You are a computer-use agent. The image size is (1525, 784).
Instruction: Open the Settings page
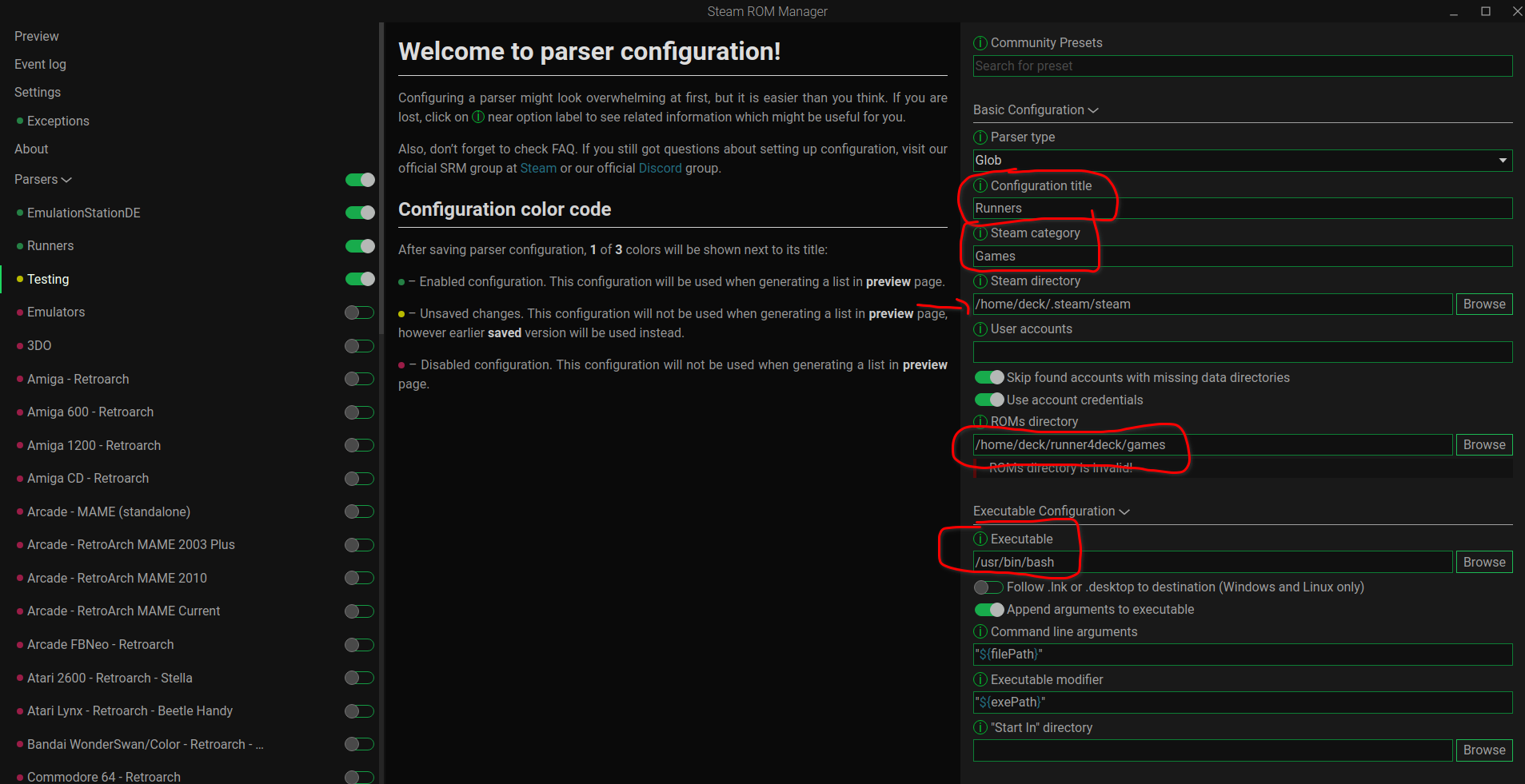[x=38, y=93]
